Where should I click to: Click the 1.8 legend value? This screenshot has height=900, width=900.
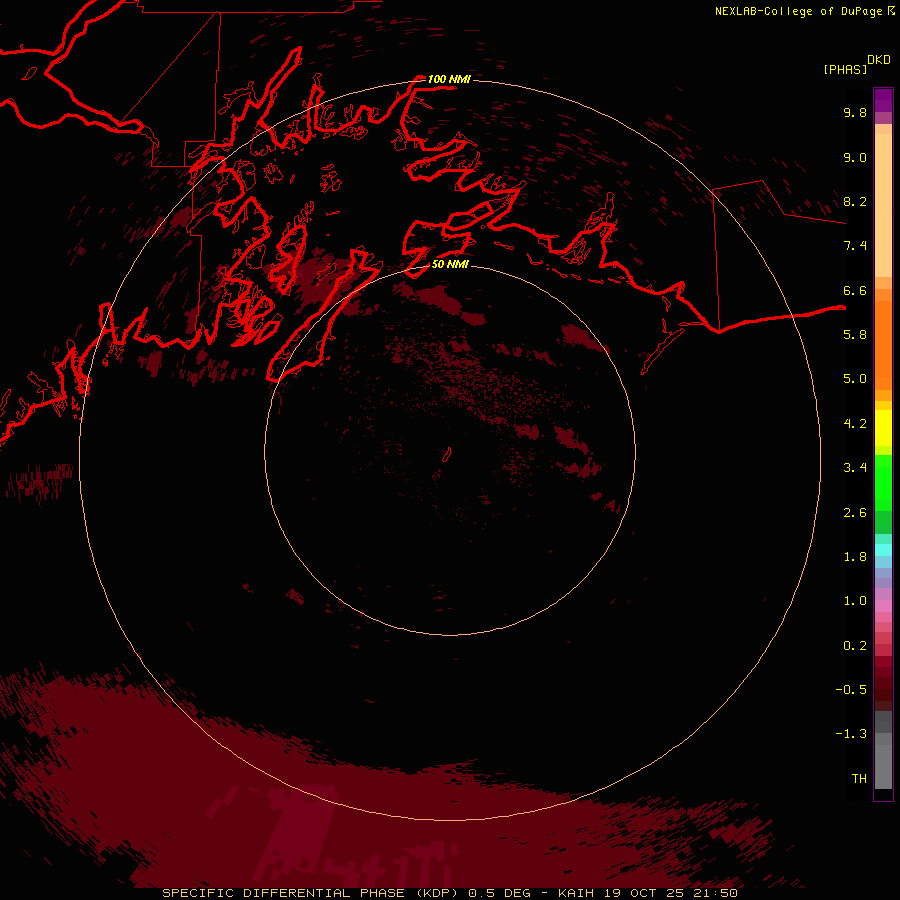(x=855, y=557)
